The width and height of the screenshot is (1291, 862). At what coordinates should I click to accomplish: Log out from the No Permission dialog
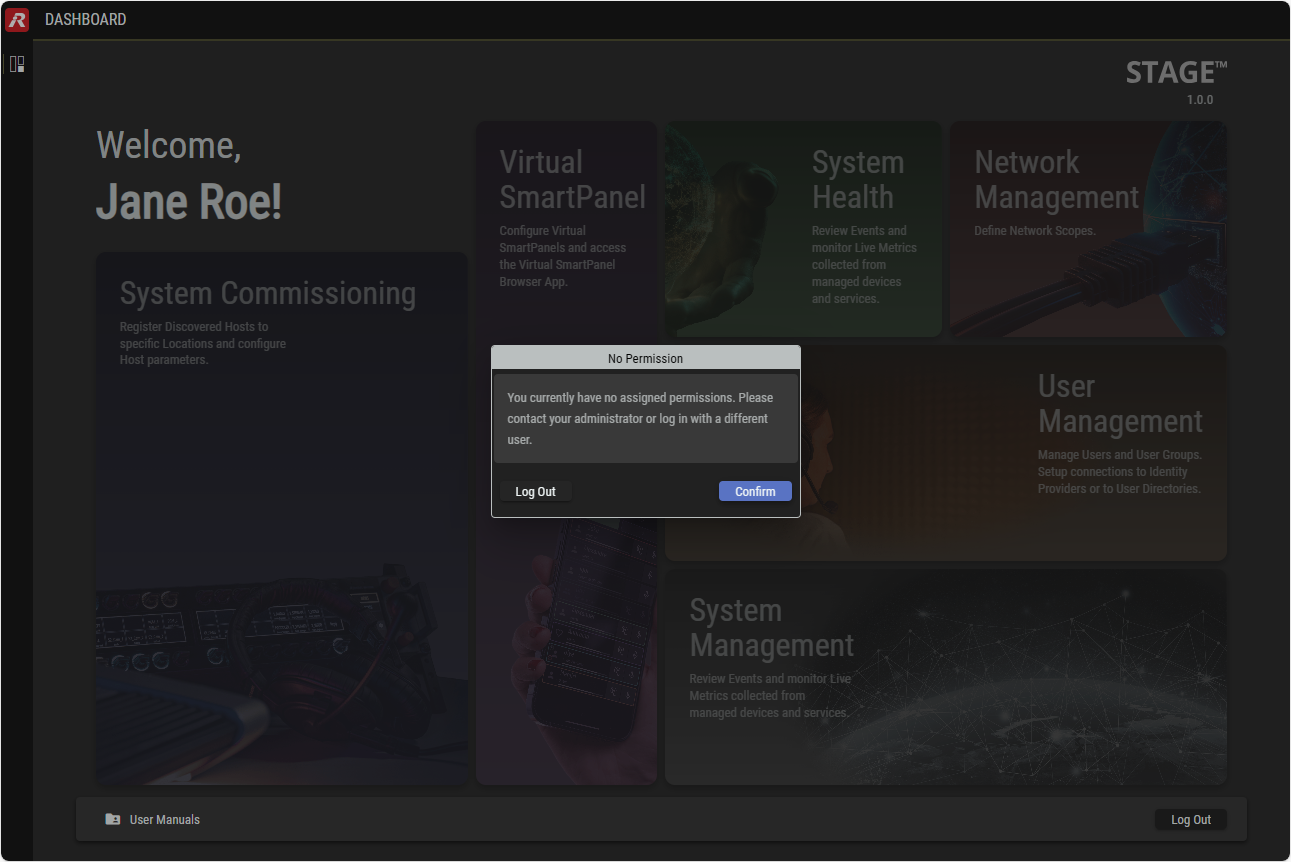click(x=535, y=491)
